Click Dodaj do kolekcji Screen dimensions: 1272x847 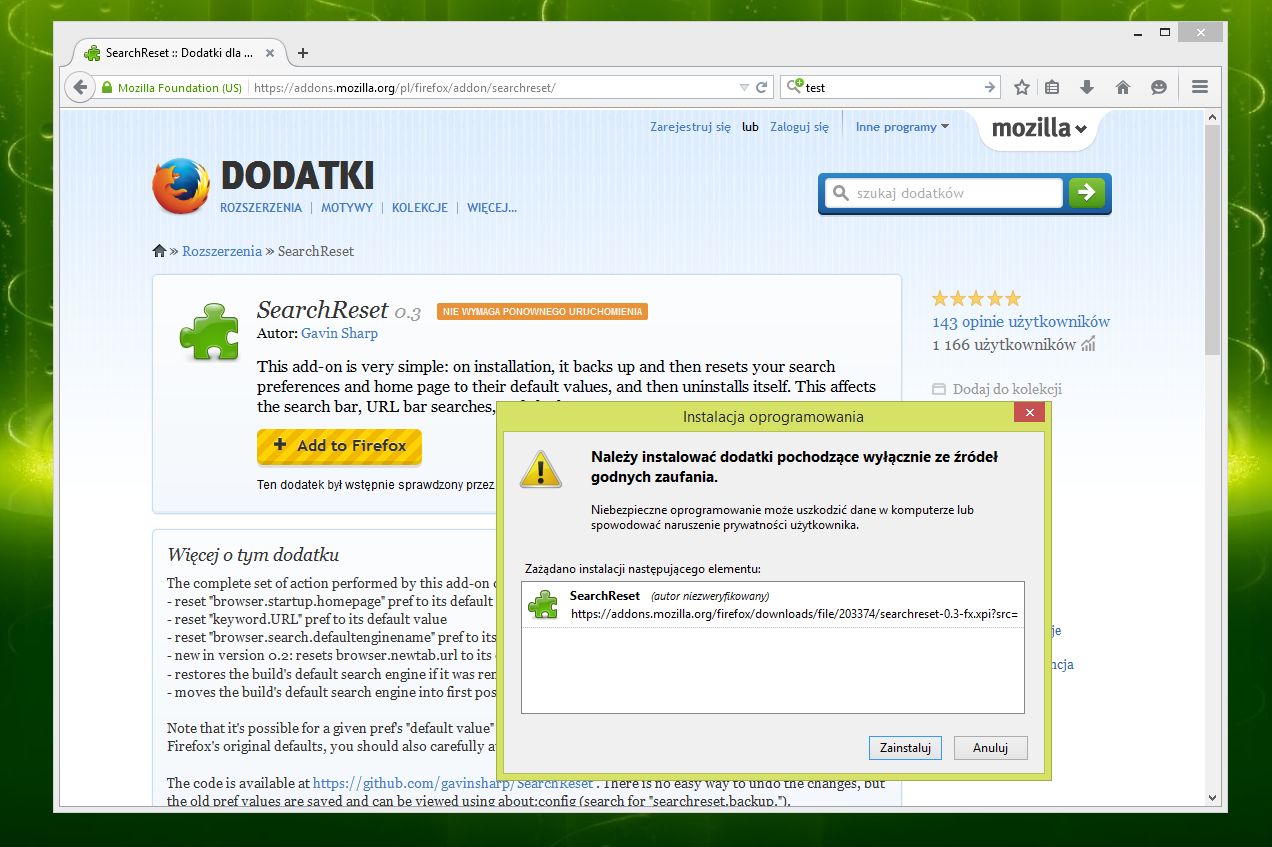[997, 389]
